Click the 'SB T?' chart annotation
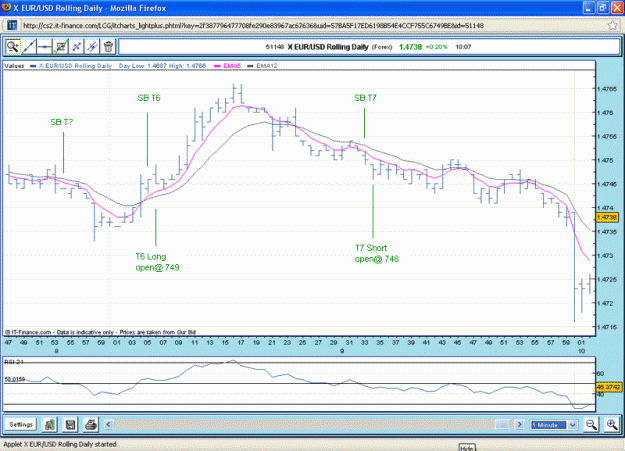This screenshot has height=451, width=625. point(62,122)
